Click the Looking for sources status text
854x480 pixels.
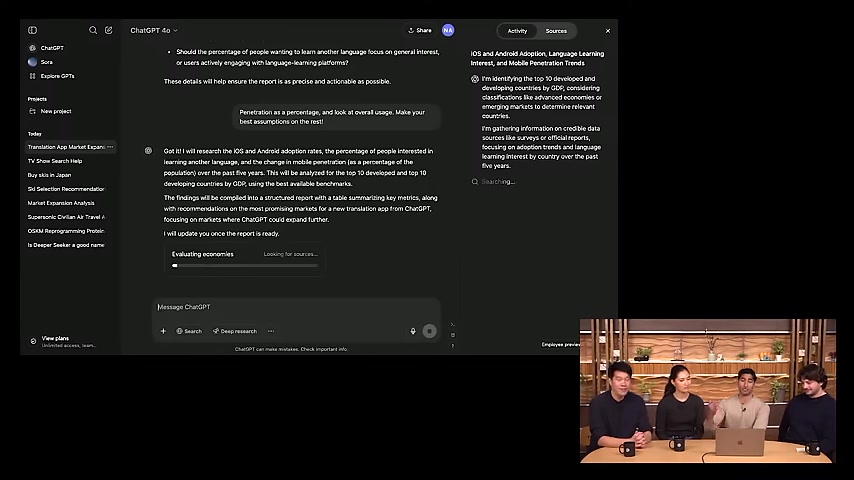click(x=291, y=254)
